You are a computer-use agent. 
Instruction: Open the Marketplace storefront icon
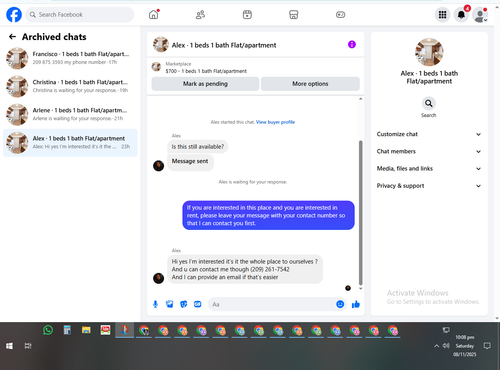pos(294,15)
